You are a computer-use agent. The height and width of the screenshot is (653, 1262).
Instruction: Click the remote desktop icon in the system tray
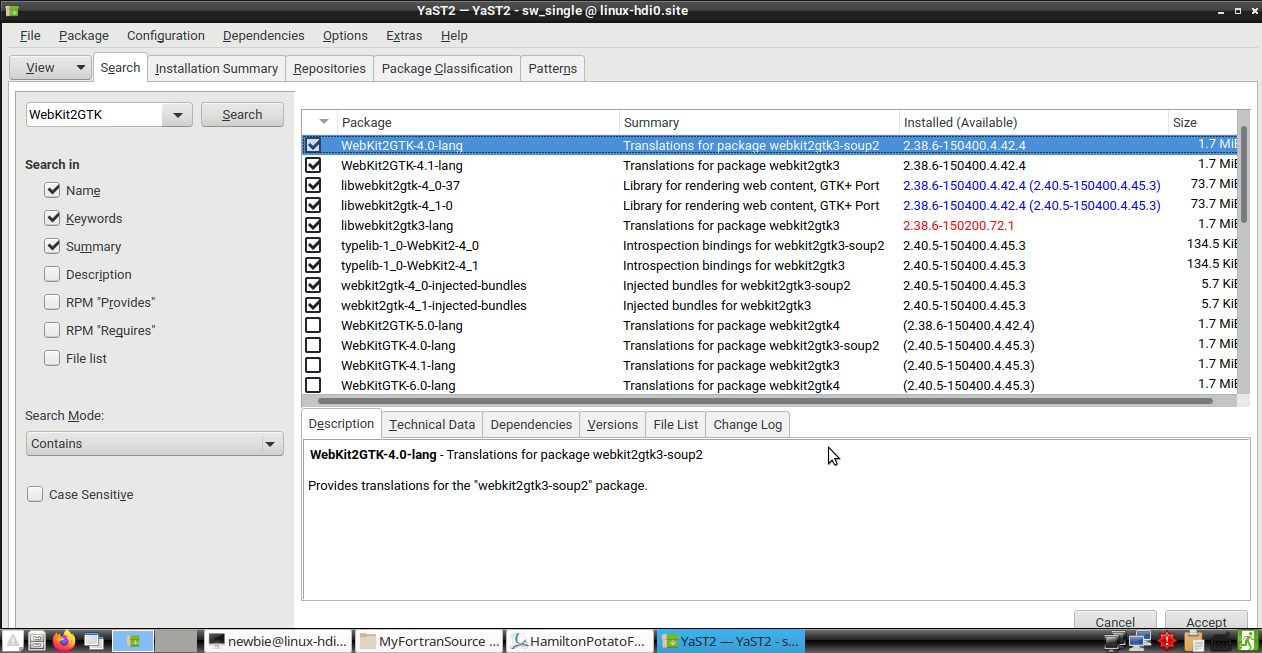tap(1114, 641)
